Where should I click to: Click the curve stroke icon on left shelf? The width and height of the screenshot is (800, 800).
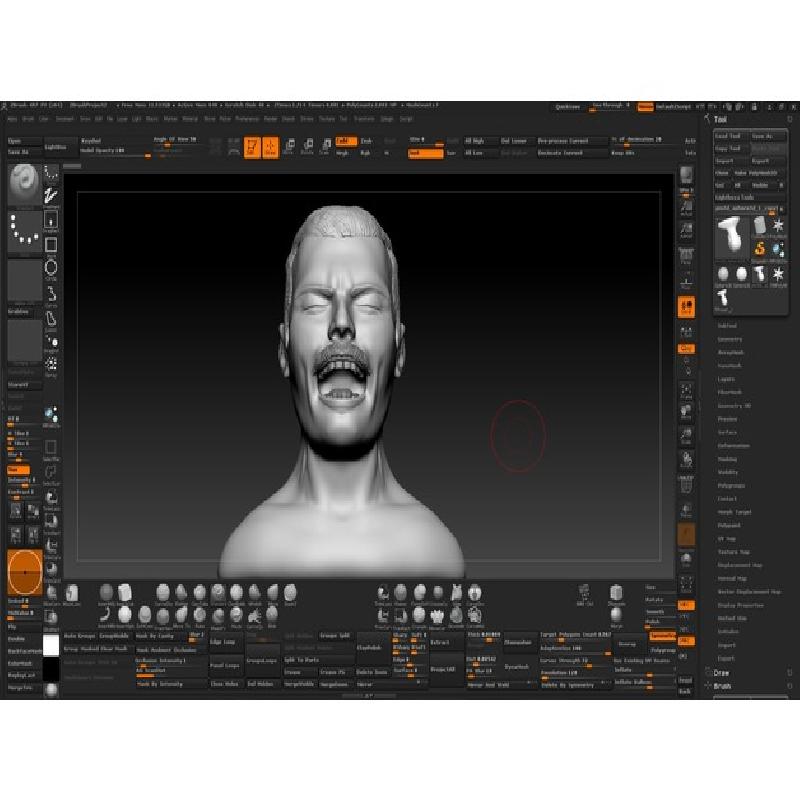click(x=51, y=294)
